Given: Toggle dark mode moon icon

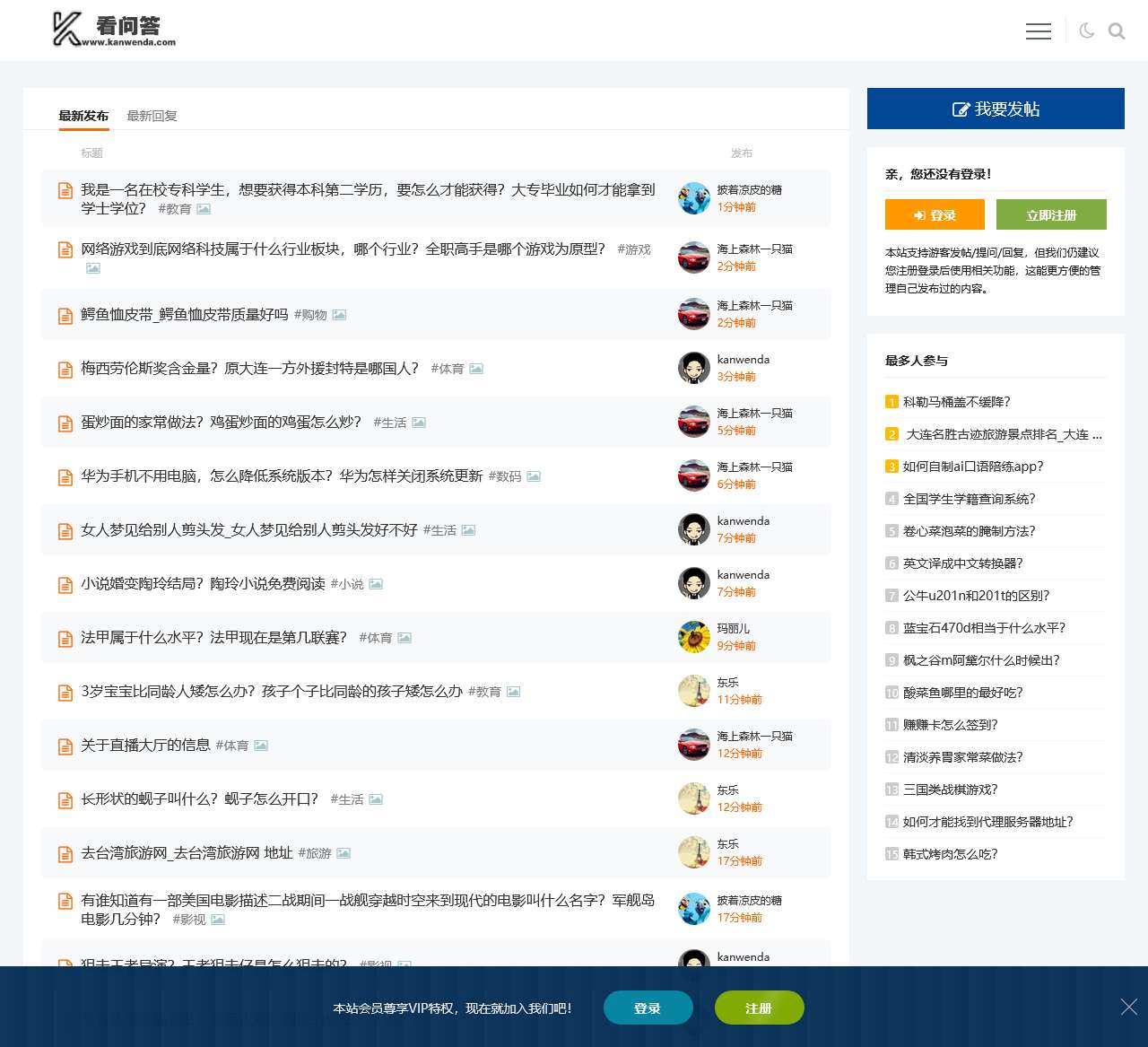Looking at the screenshot, I should (x=1087, y=31).
